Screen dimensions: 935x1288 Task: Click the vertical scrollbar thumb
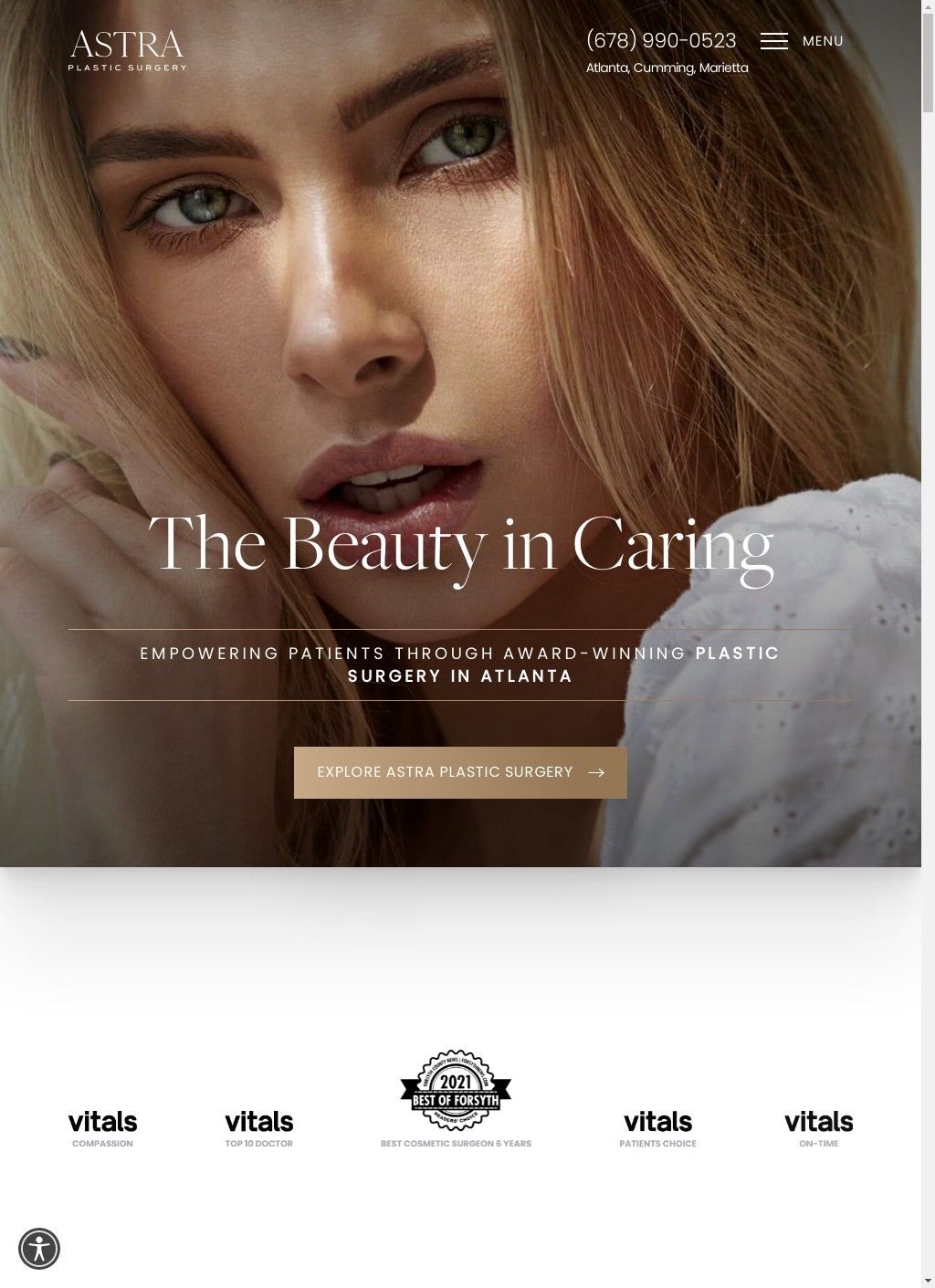pyautogui.click(x=928, y=64)
